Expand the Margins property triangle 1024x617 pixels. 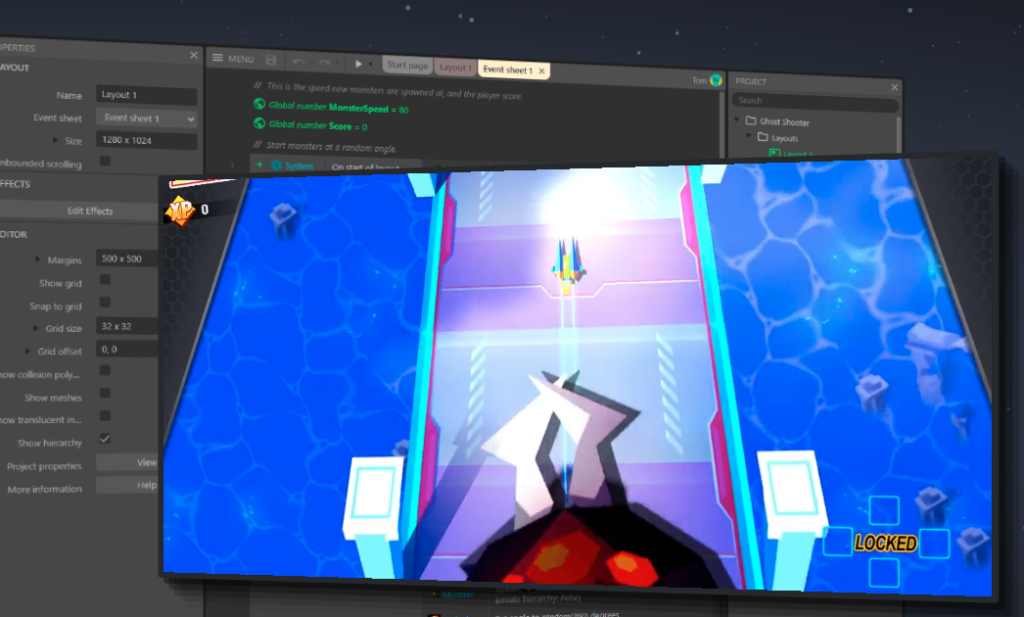(37, 259)
